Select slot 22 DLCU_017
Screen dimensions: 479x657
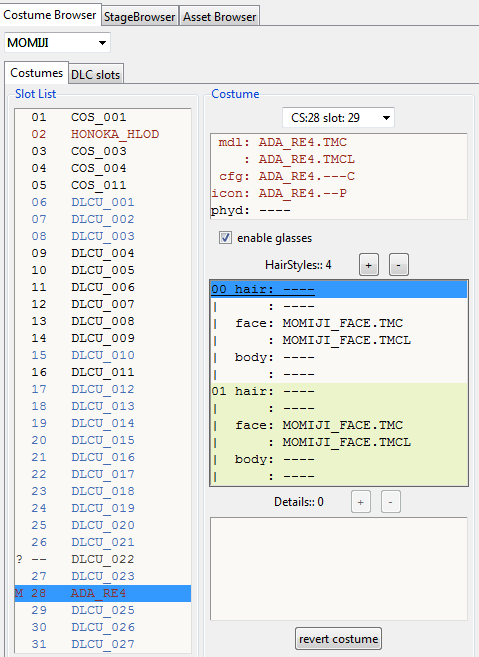pyautogui.click(x=103, y=474)
